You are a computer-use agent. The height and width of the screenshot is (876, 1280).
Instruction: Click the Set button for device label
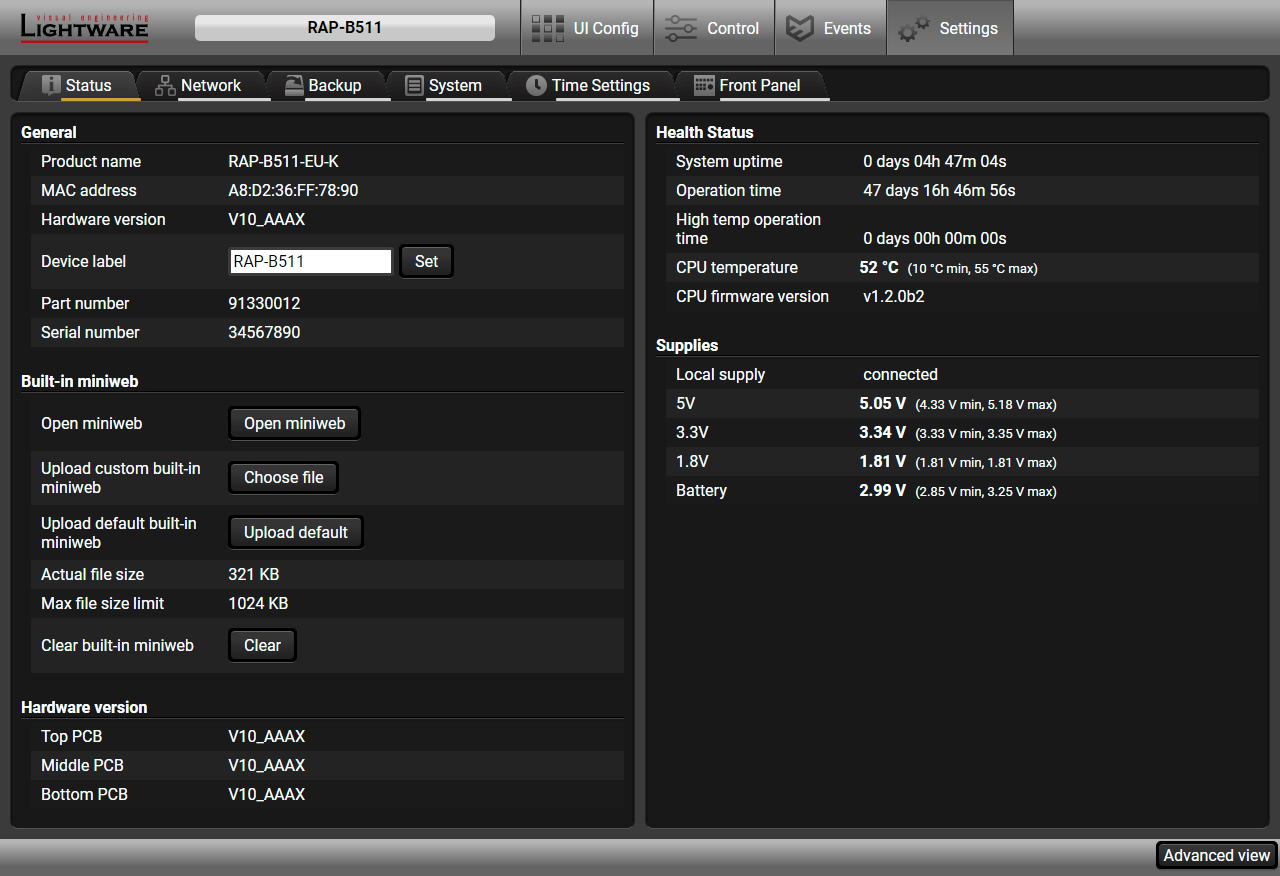[x=426, y=261]
